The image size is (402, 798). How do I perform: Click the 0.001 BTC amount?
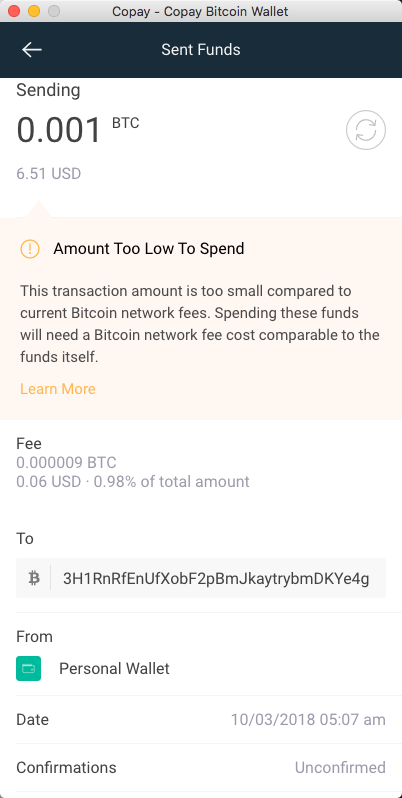point(77,130)
